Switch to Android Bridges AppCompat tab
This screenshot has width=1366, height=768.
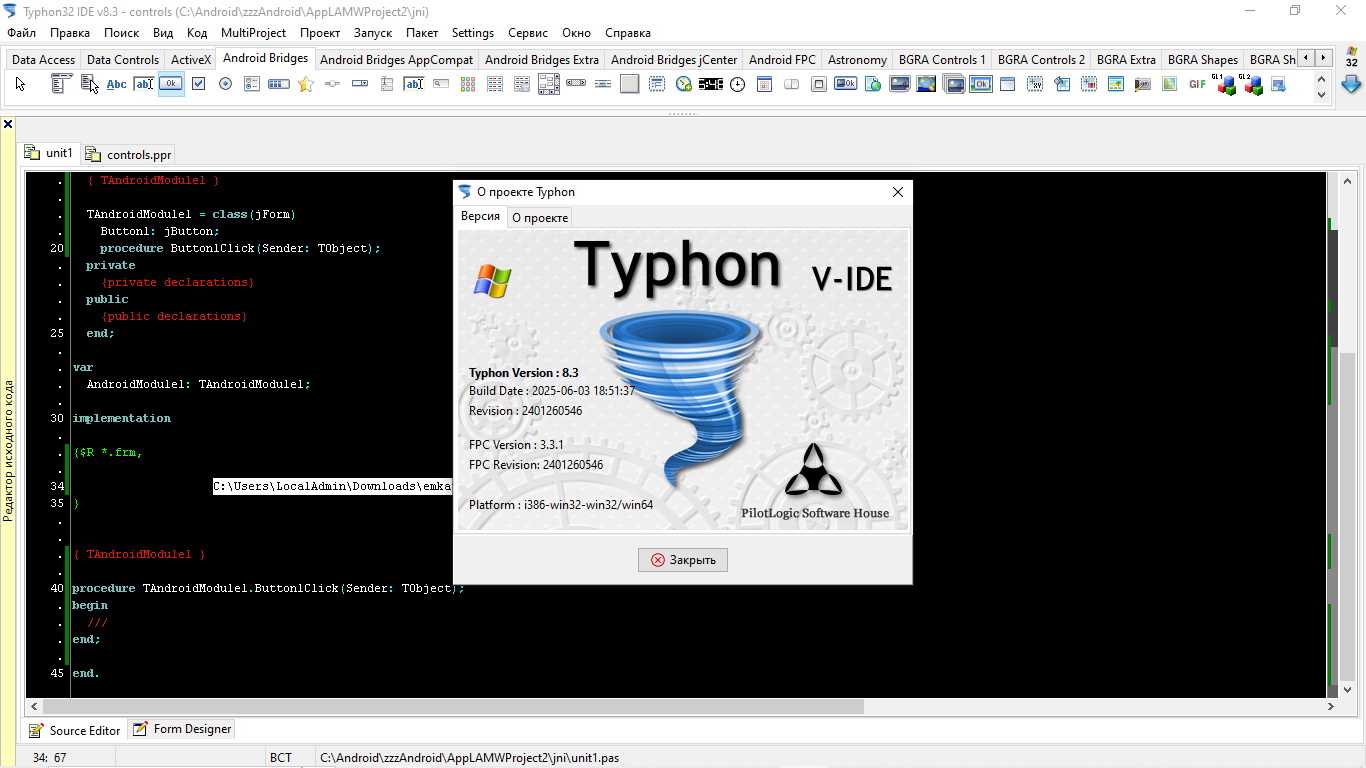(x=397, y=59)
